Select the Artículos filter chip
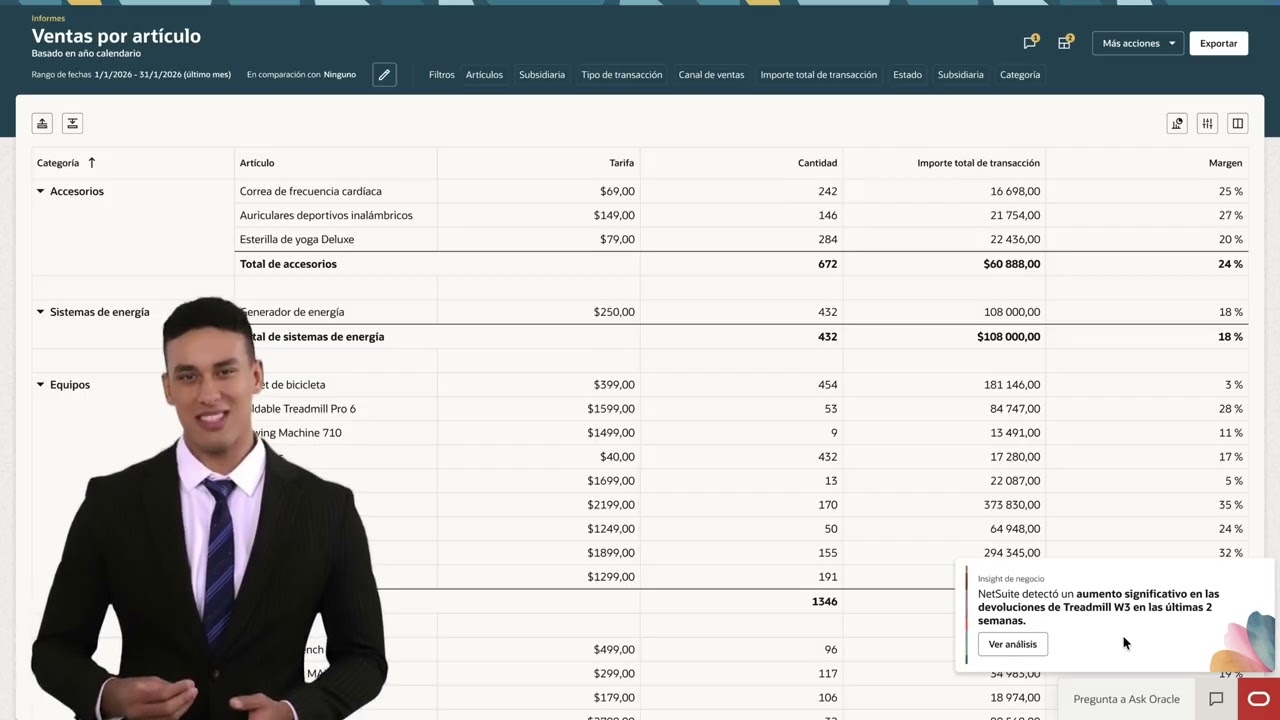Screen dimensions: 1280x720 pyautogui.click(x=484, y=75)
